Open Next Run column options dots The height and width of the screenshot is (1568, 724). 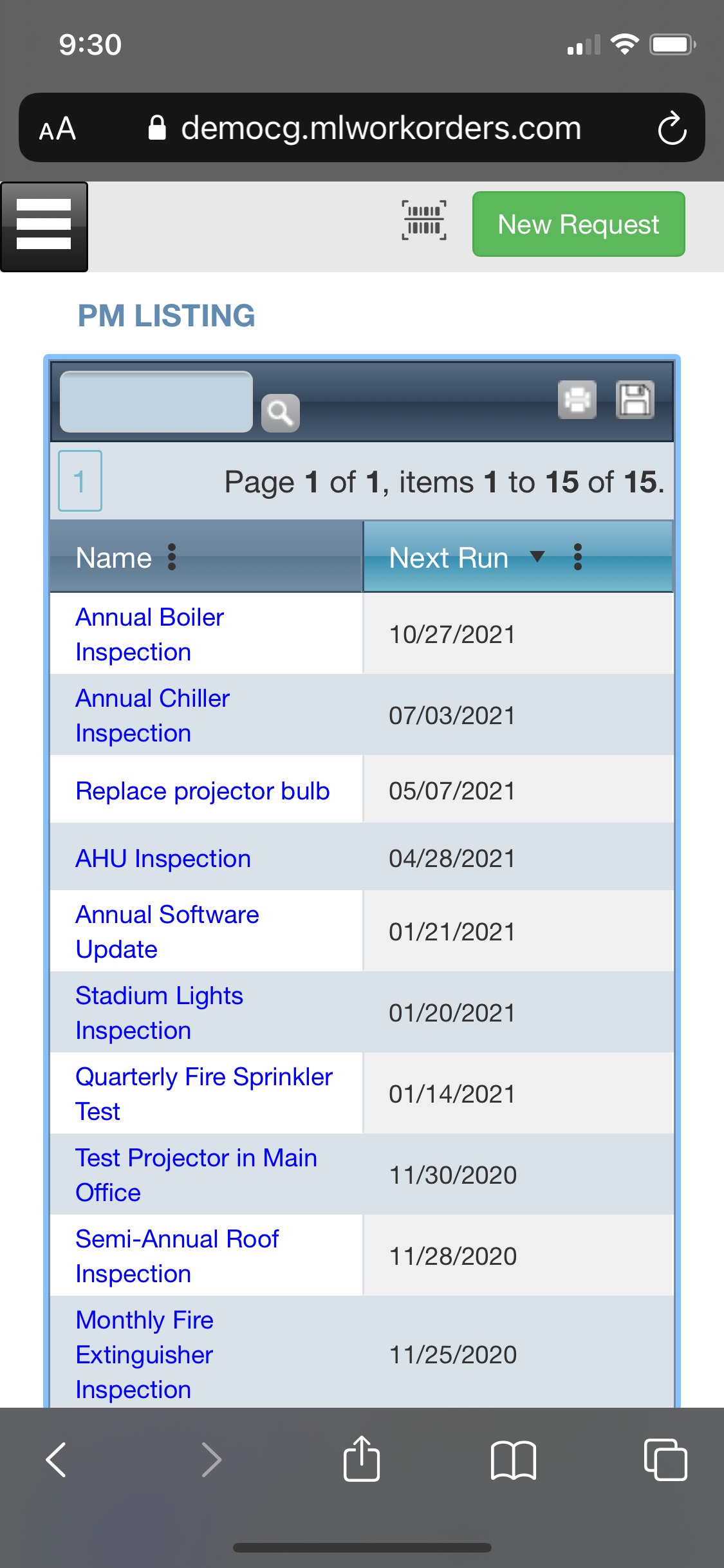(577, 557)
